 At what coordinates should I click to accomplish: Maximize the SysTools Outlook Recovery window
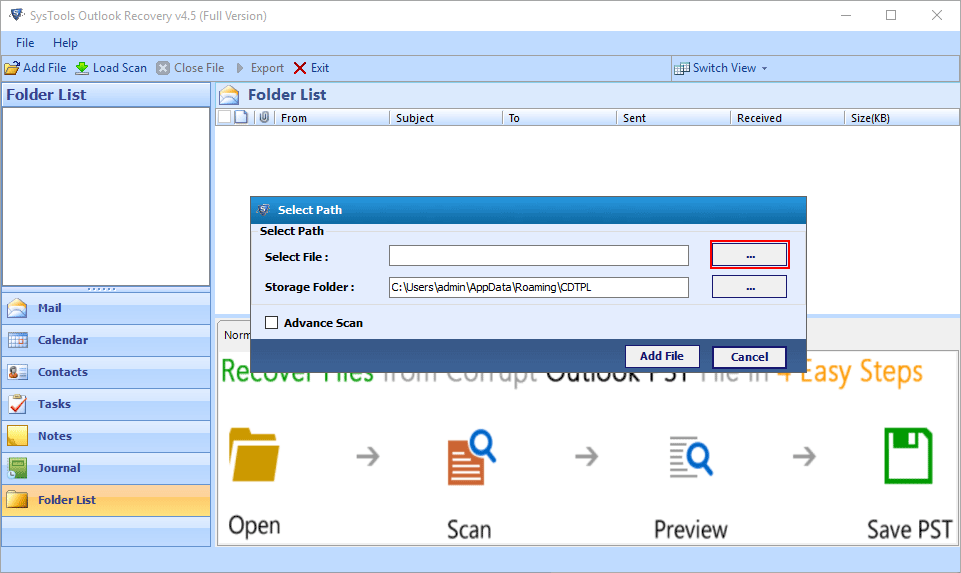[x=891, y=15]
